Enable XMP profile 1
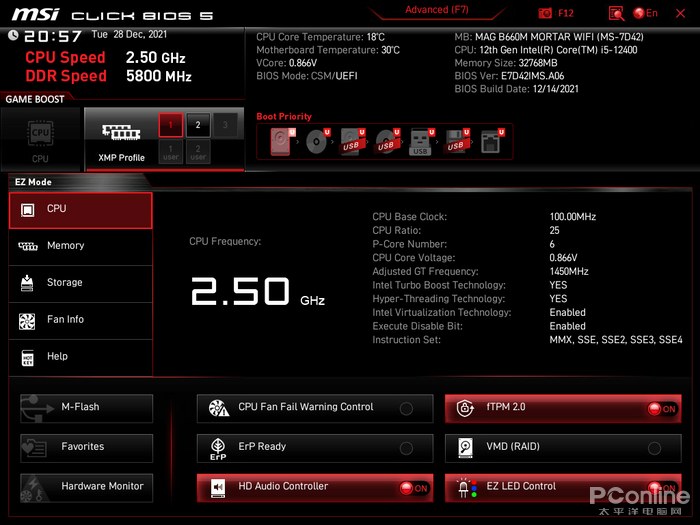The width and height of the screenshot is (700, 525). [171, 125]
